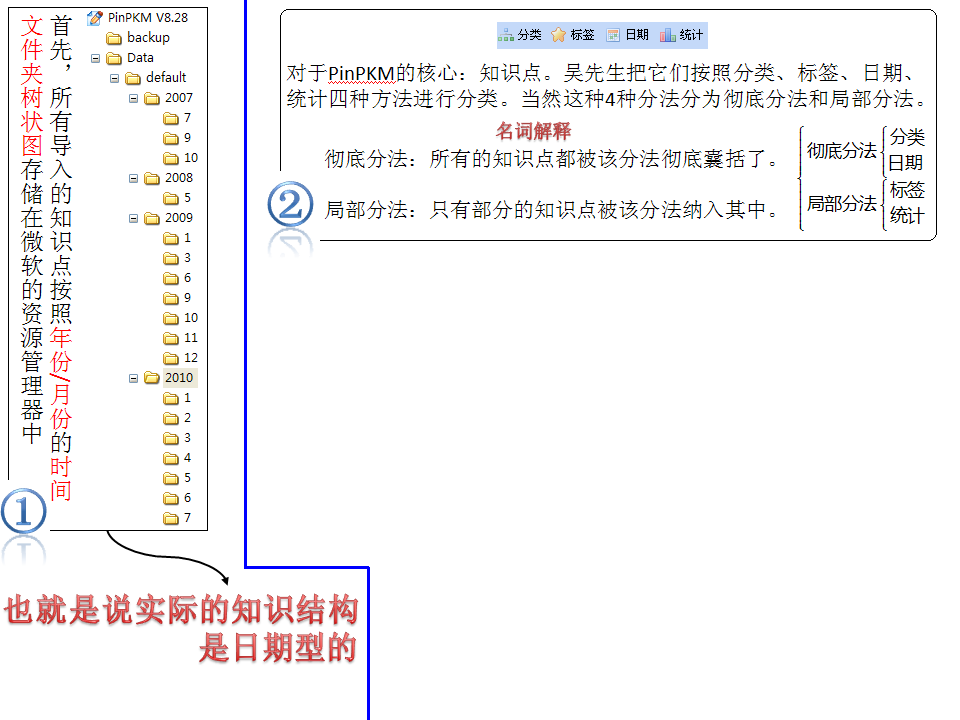Screen dimensions: 960x720
Task: Collapse the Data tree node
Action: pyautogui.click(x=95, y=58)
